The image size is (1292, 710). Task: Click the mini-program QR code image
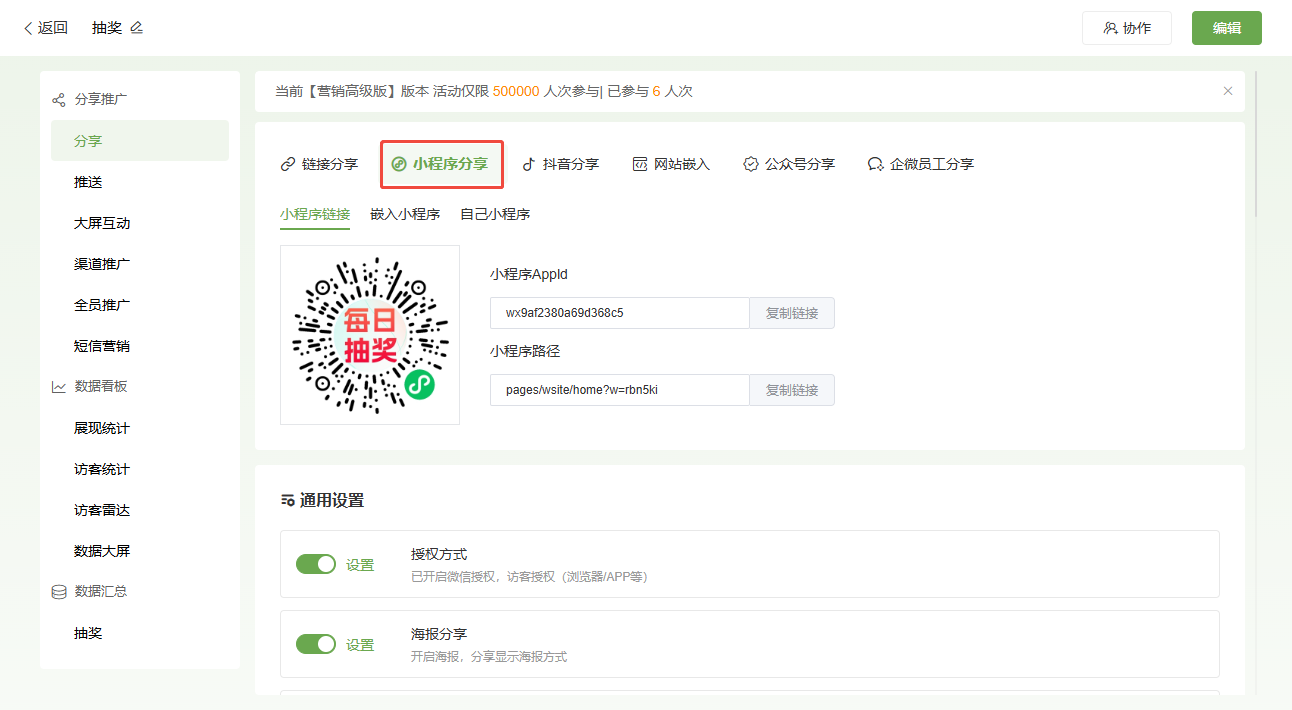370,335
